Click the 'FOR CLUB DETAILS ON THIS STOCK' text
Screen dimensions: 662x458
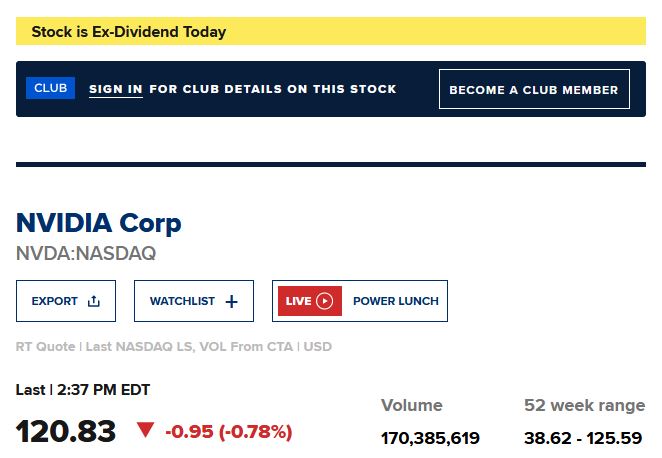(273, 89)
